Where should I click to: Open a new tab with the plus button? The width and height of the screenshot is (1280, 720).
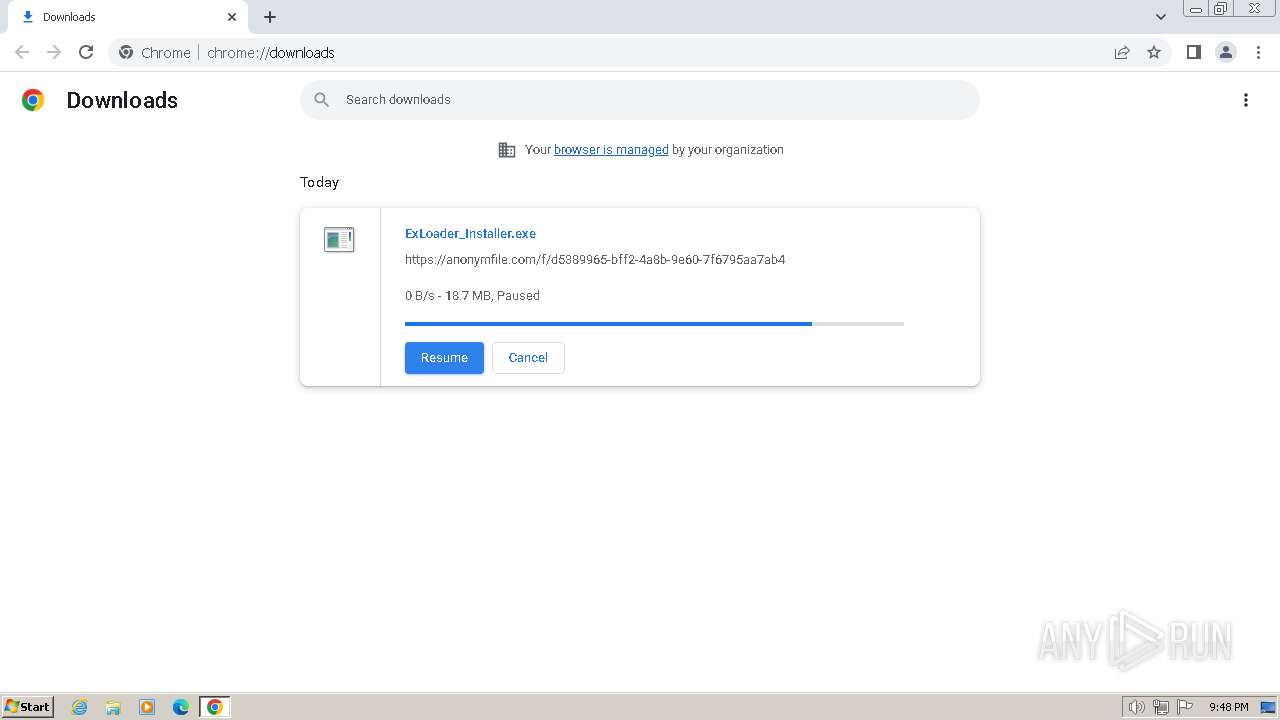[x=270, y=17]
